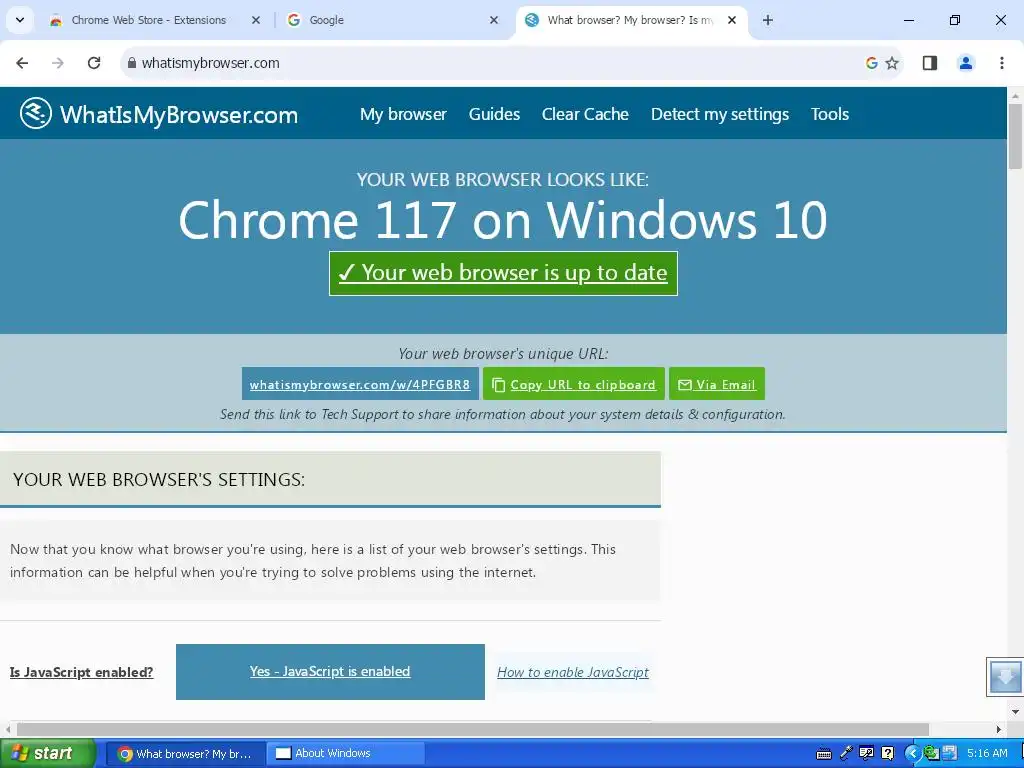Close the Google tab
This screenshot has height=768, width=1024.
(x=494, y=20)
